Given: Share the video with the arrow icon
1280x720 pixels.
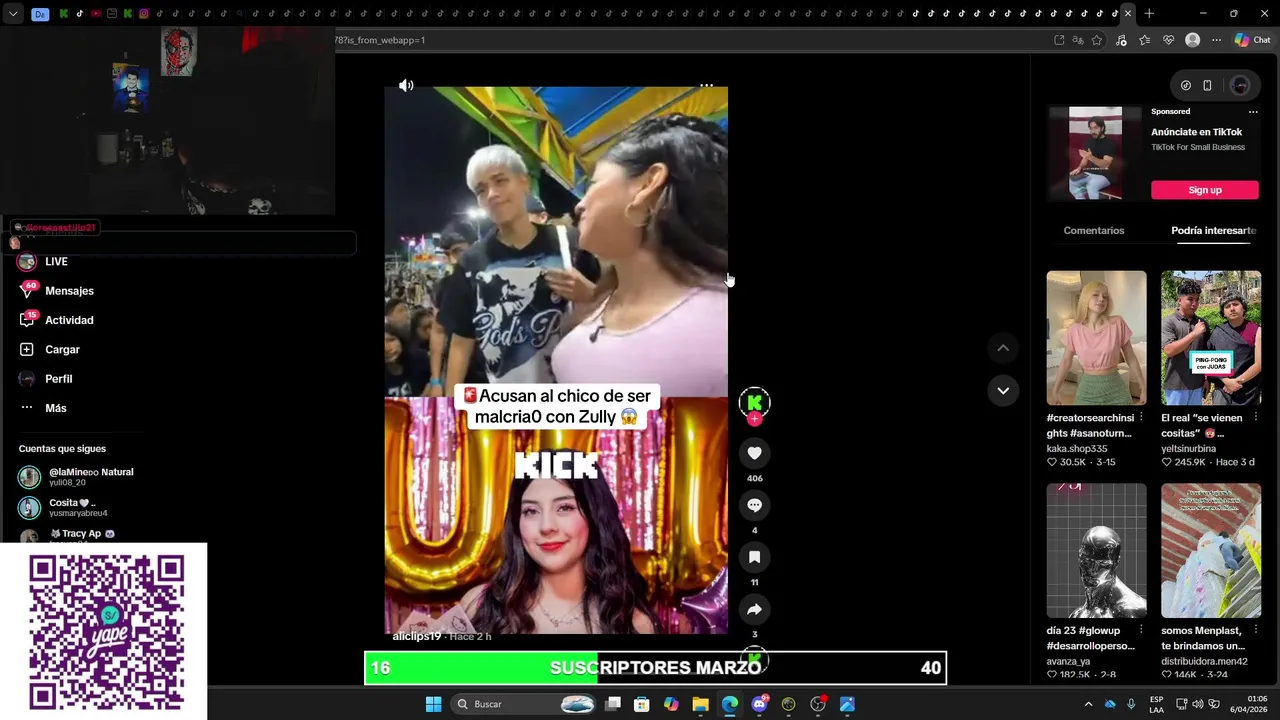Looking at the screenshot, I should pos(754,609).
